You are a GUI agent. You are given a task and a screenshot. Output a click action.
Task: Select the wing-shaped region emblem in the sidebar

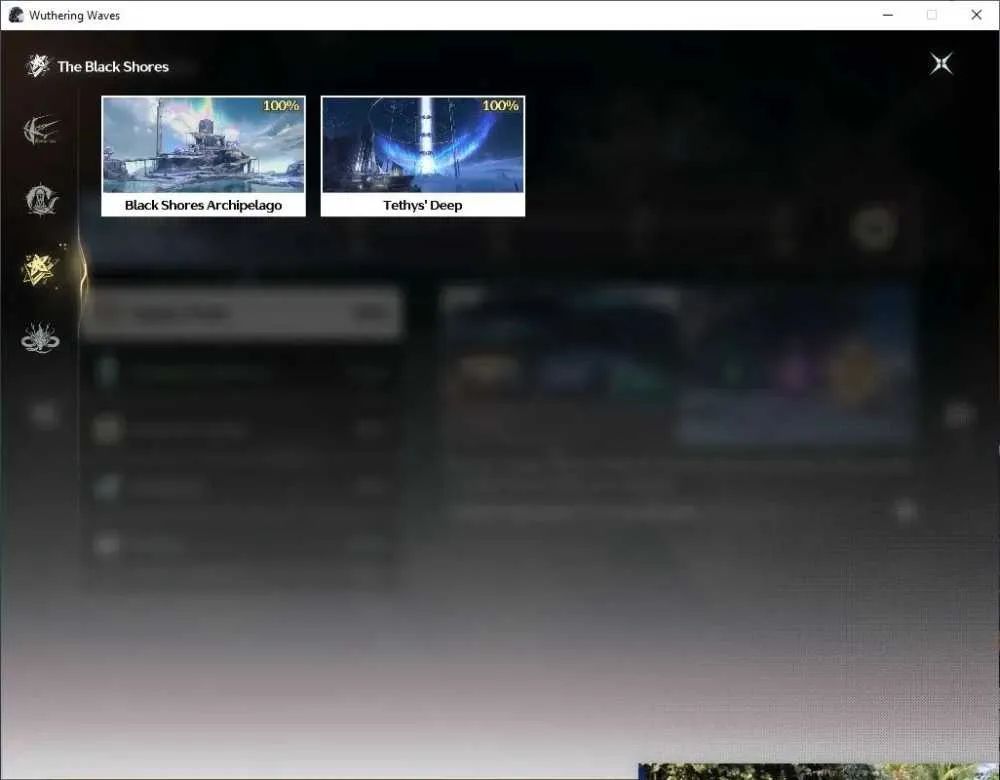(x=40, y=131)
